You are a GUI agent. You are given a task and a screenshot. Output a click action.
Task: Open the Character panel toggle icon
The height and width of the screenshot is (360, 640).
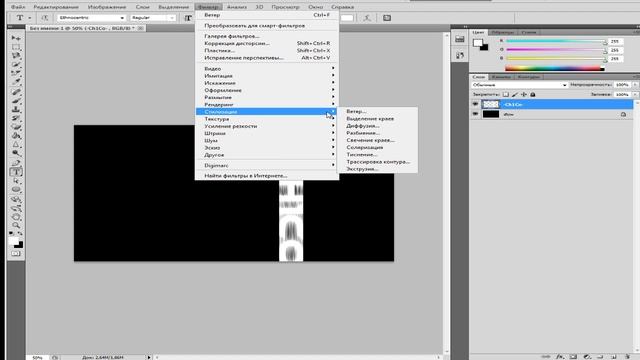coord(387,18)
